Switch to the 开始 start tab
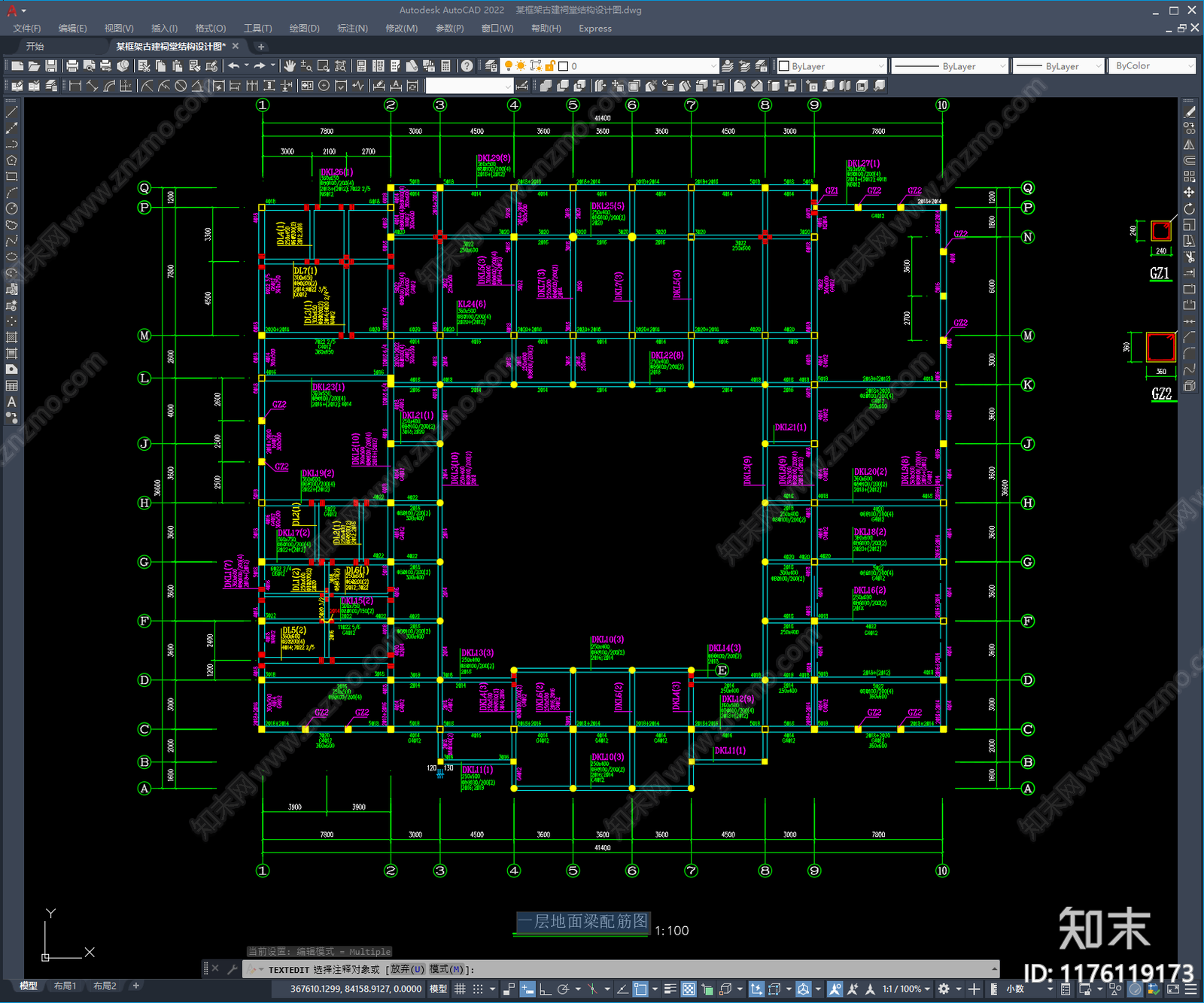Viewport: 1204px width, 1003px height. coord(35,47)
